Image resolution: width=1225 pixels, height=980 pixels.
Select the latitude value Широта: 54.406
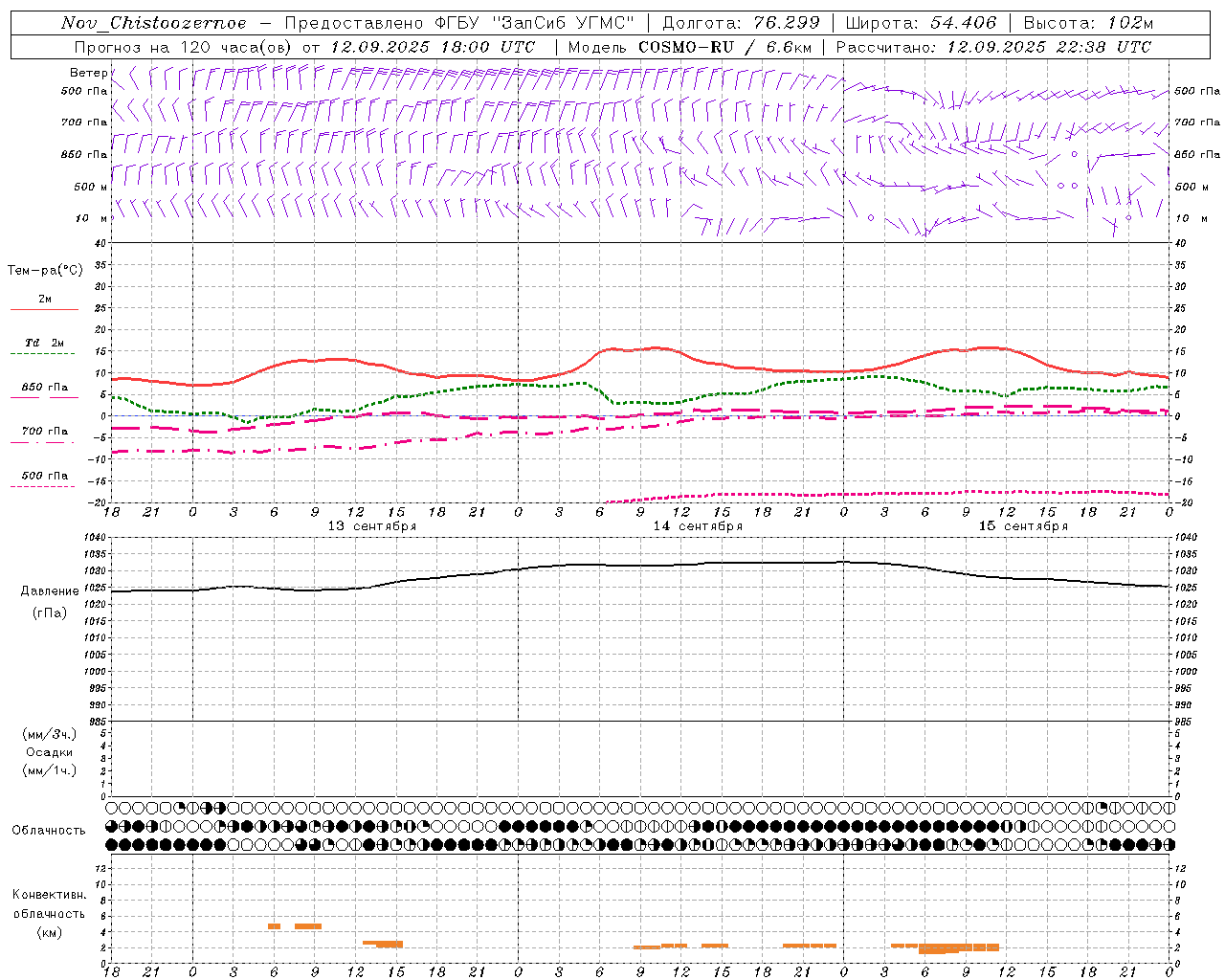tap(921, 23)
